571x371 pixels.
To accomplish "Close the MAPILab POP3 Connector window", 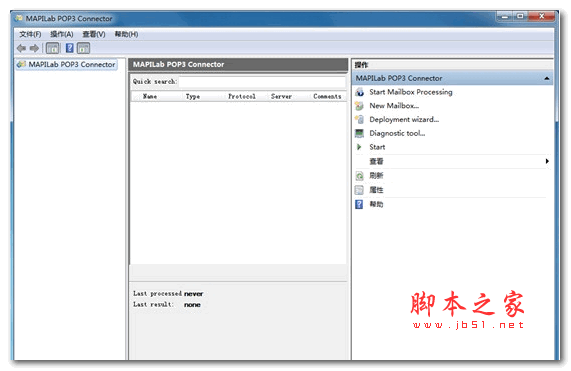I will tap(541, 16).
